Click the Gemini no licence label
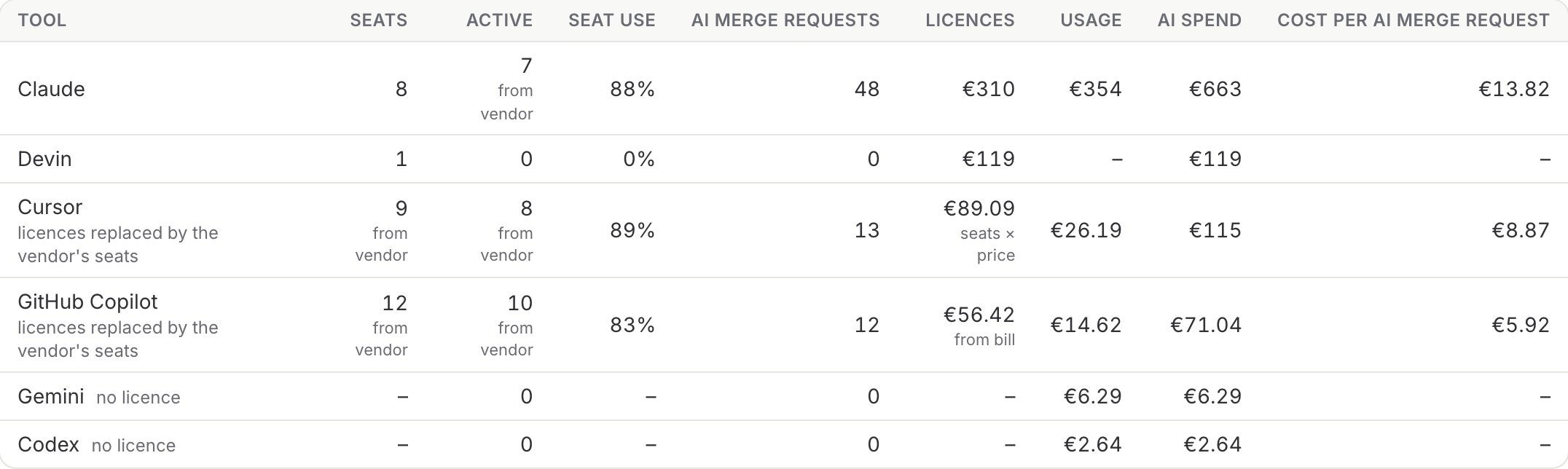Viewport: 1568px width, 469px height. tap(138, 398)
